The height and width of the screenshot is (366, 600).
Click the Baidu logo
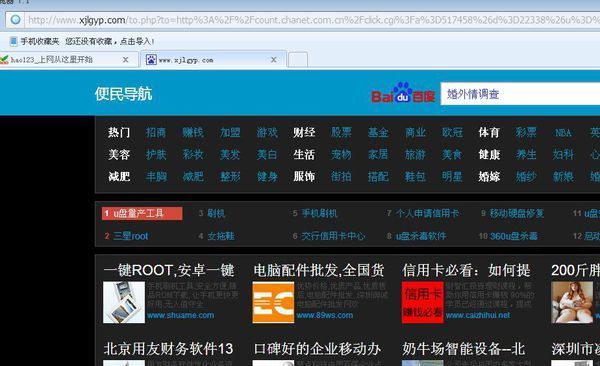[403, 93]
